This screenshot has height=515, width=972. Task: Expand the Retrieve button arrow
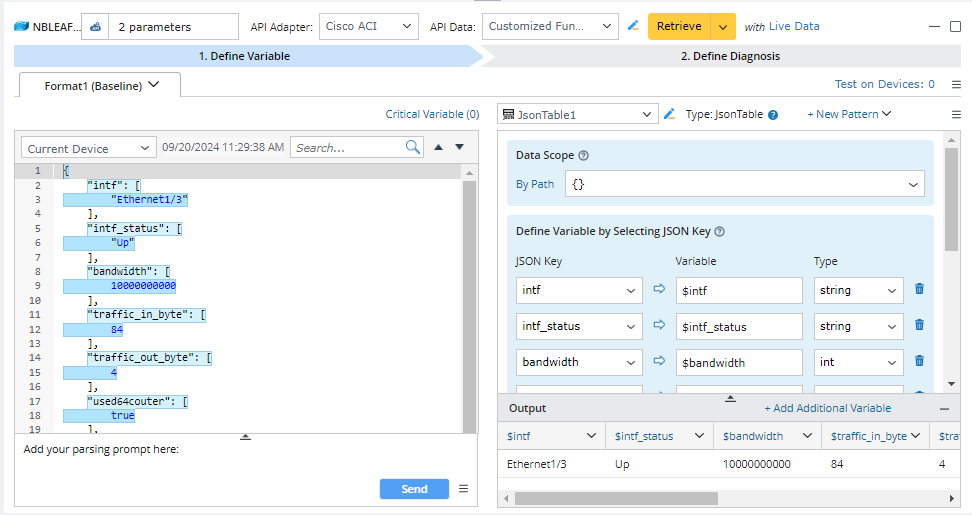[723, 27]
